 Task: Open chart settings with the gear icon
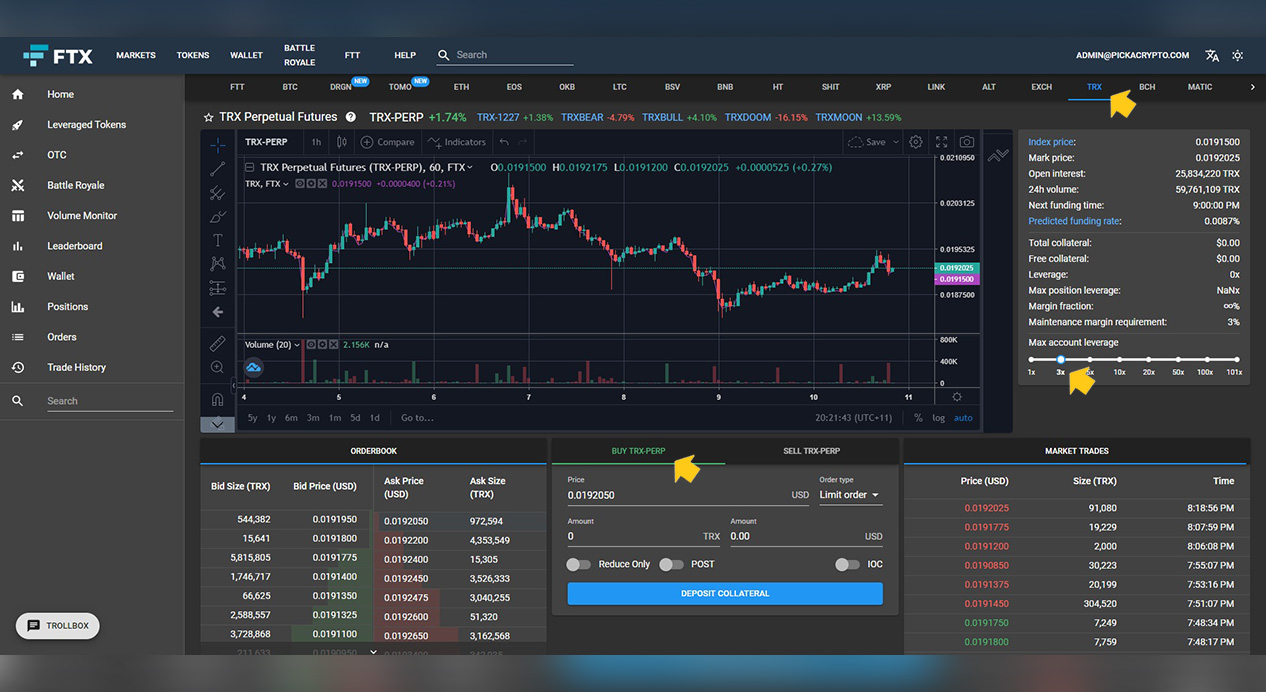(916, 142)
